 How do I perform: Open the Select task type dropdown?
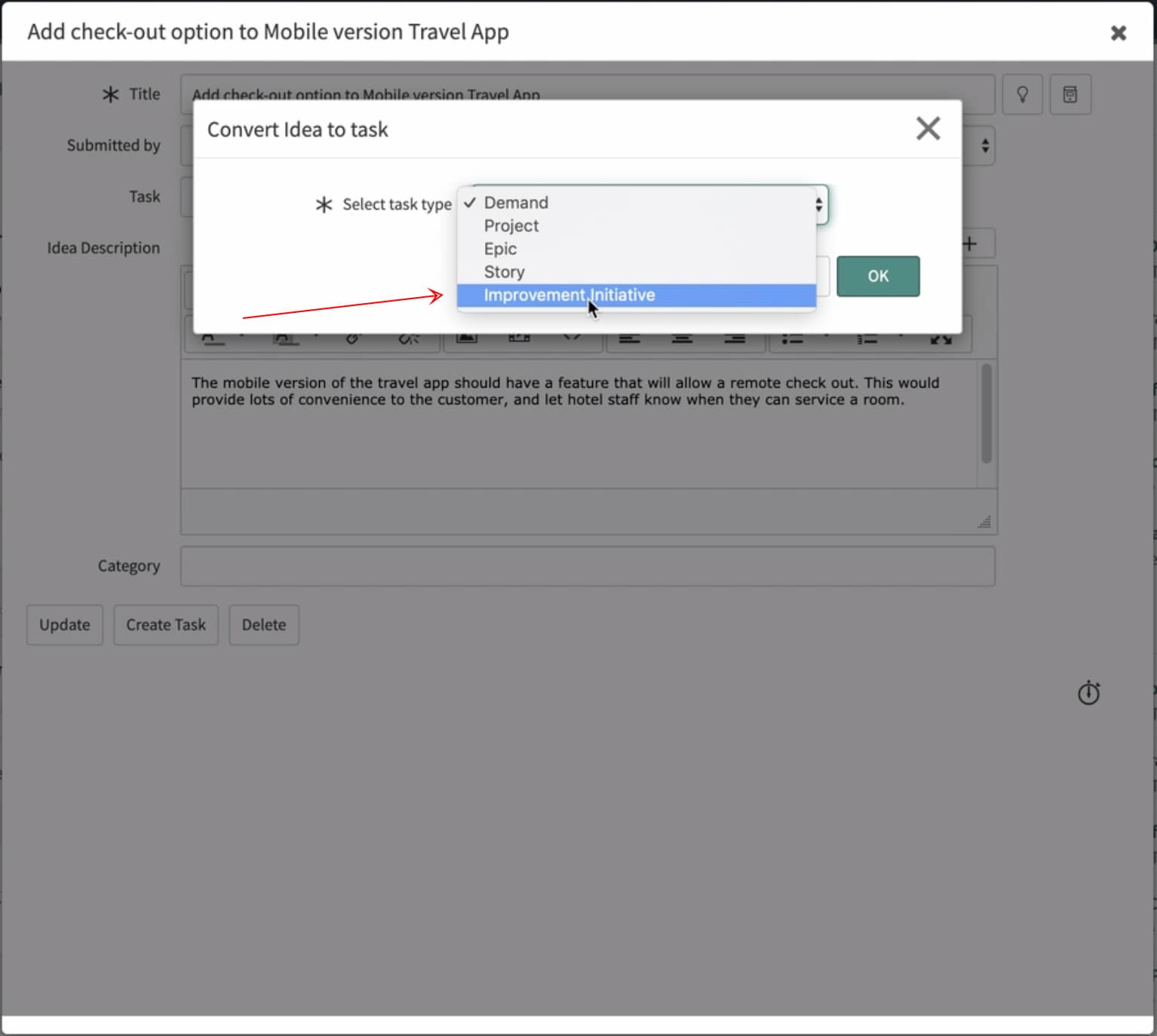[x=818, y=204]
